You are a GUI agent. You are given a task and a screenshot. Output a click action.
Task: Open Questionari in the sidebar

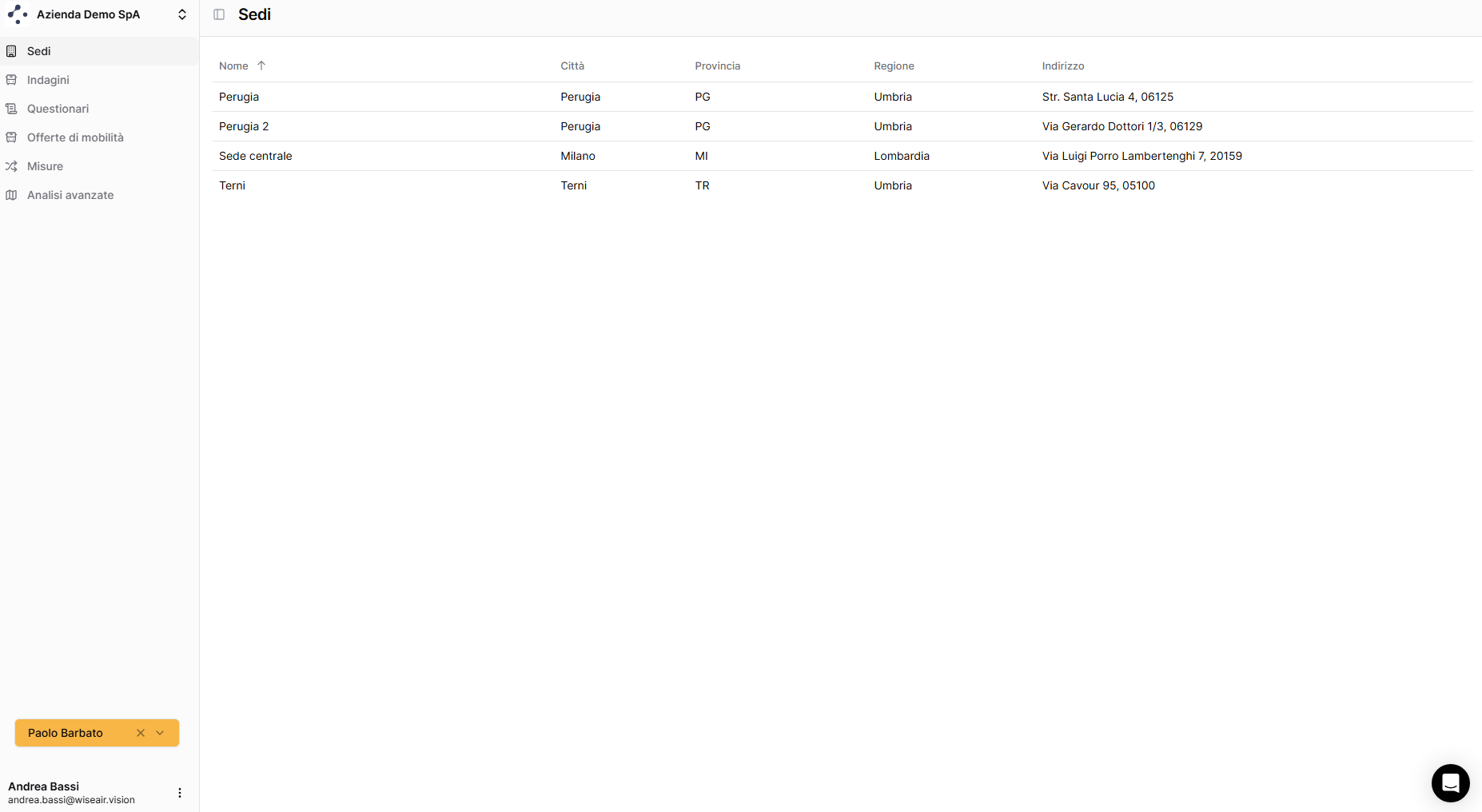click(99, 109)
